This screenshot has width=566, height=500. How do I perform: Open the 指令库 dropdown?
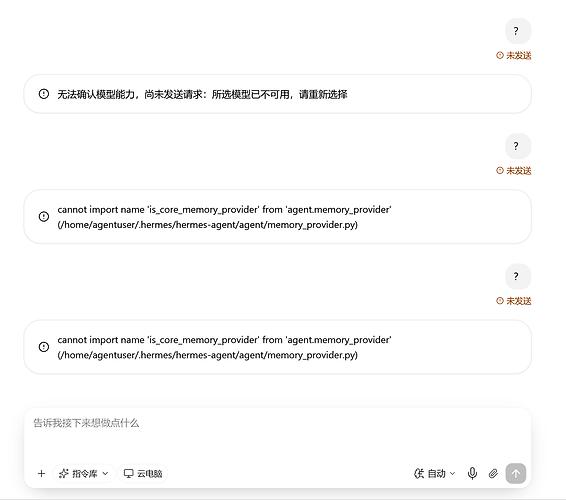pos(84,473)
